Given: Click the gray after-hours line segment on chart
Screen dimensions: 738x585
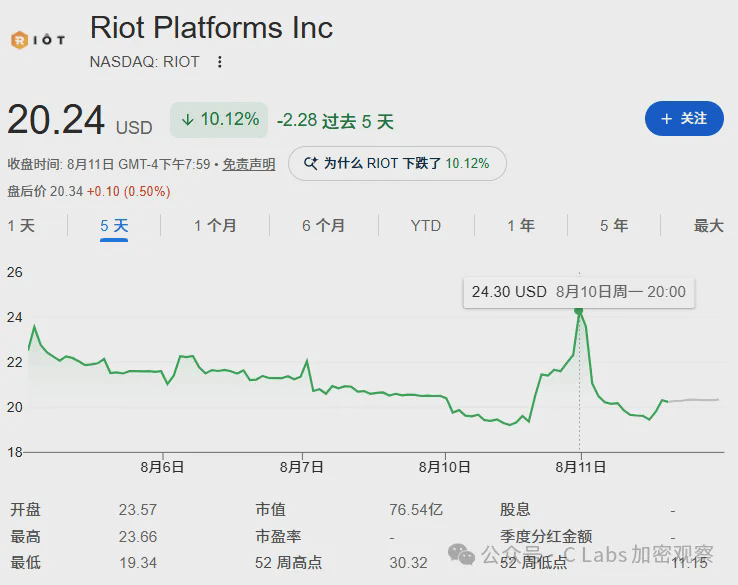Looking at the screenshot, I should (693, 400).
